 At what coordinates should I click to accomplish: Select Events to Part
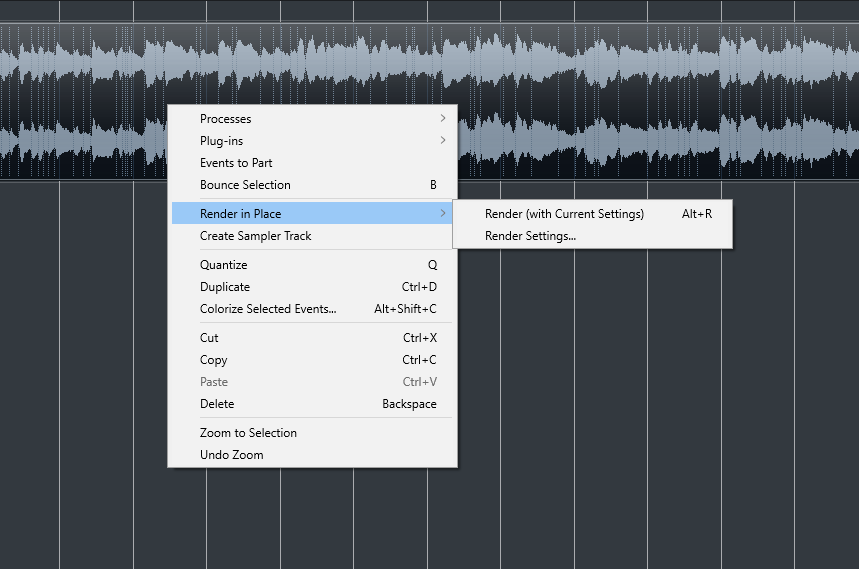coord(236,163)
